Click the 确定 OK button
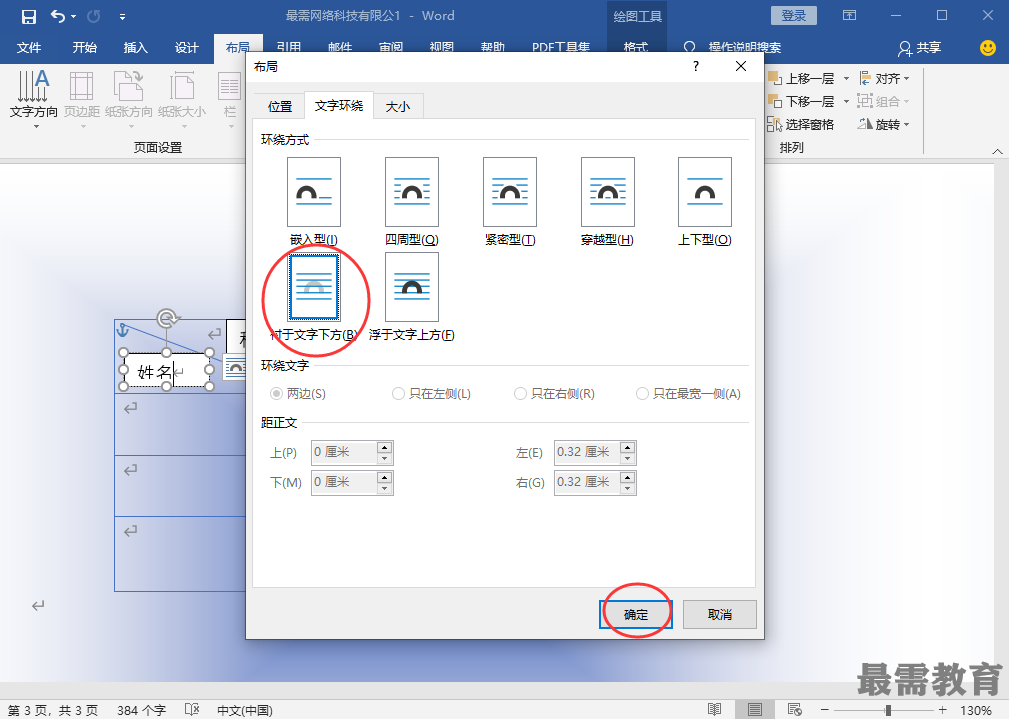Image resolution: width=1009 pixels, height=719 pixels. pyautogui.click(x=636, y=614)
